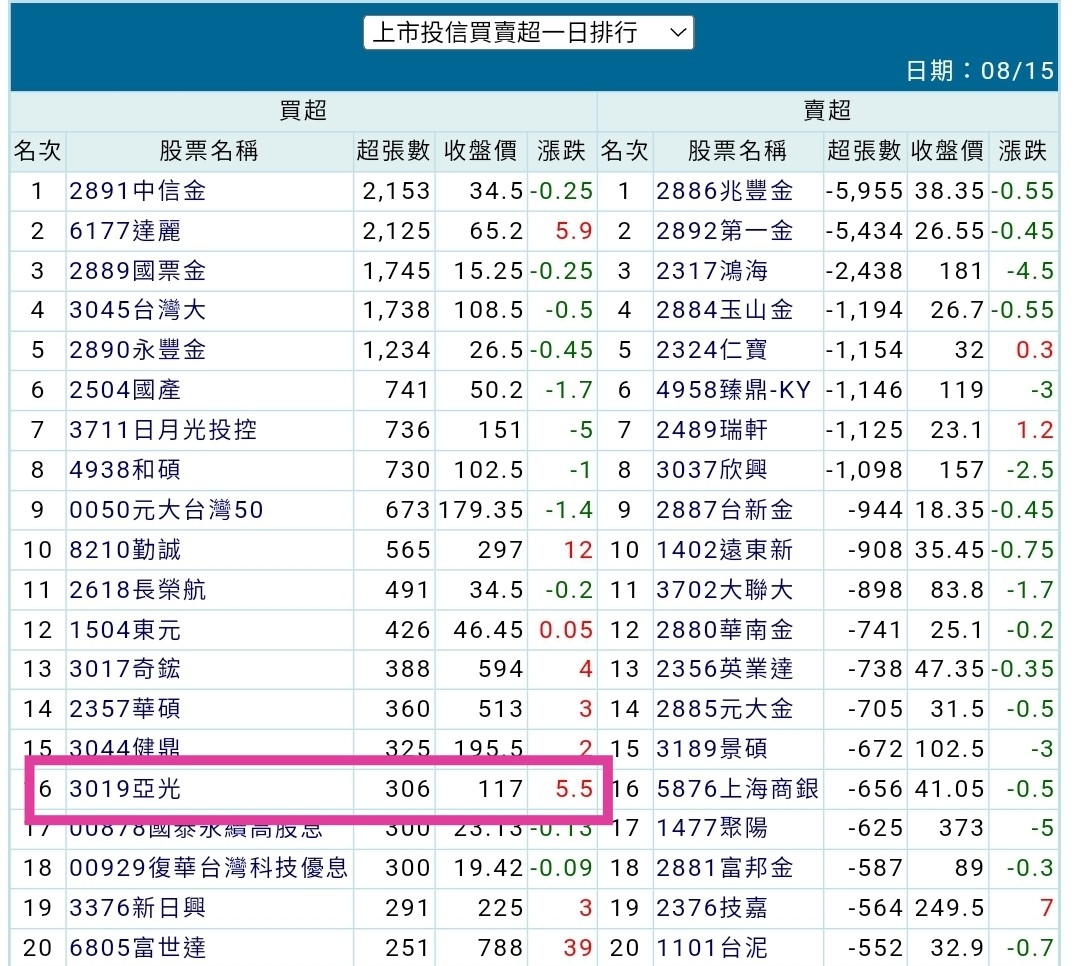Click volume 673 for 元大台灣50
The height and width of the screenshot is (966, 1080).
pyautogui.click(x=408, y=510)
